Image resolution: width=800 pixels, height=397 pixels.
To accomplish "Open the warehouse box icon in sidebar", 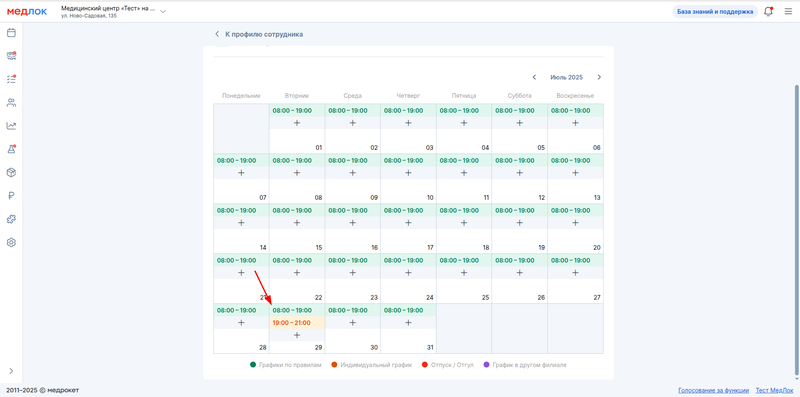I will pos(11,172).
